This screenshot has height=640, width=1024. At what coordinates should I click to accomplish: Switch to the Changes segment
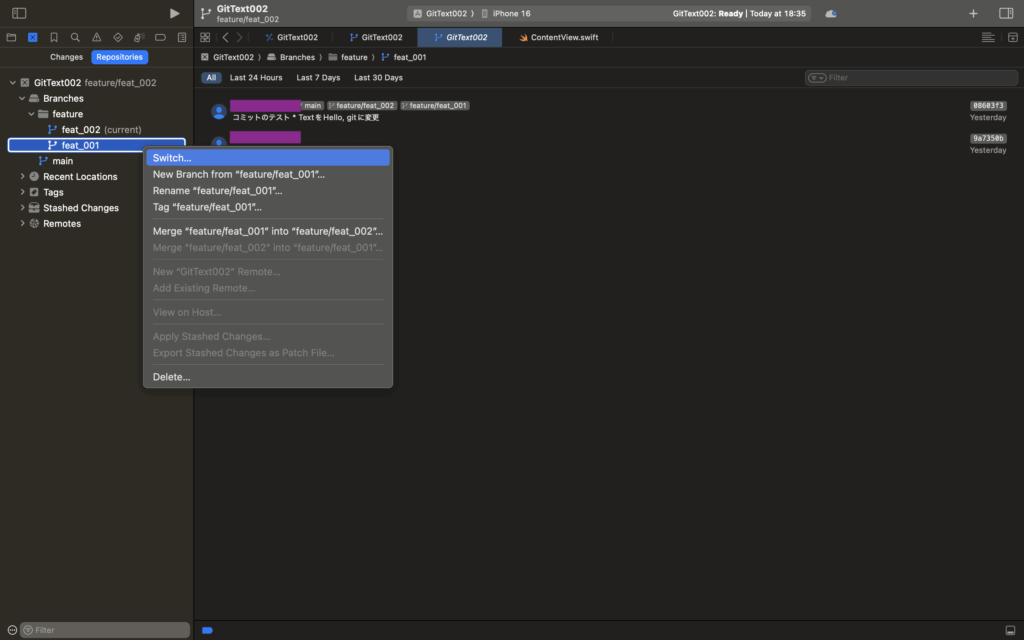coord(66,57)
